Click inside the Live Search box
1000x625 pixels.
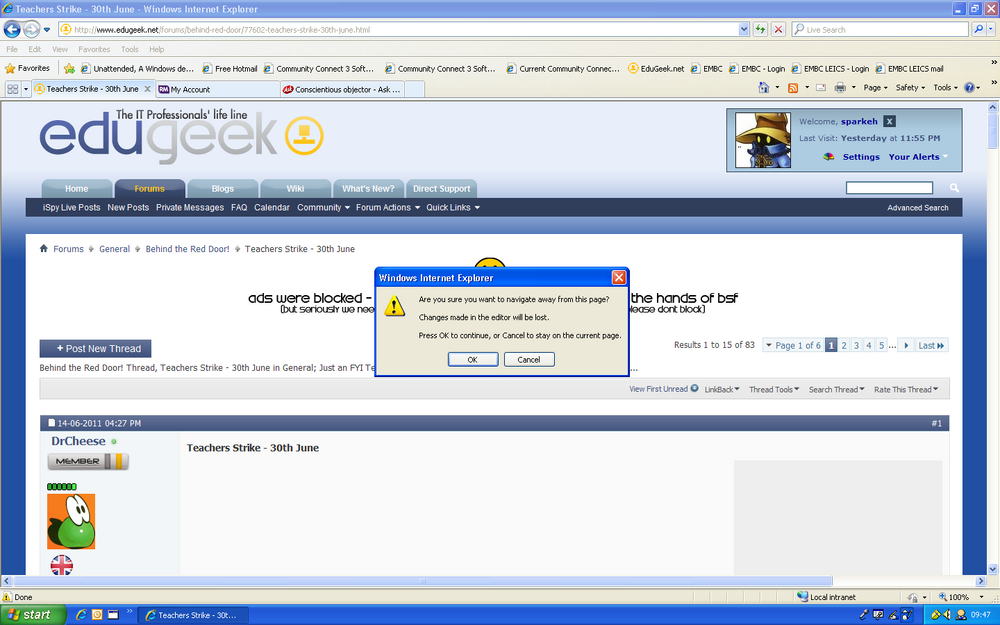click(880, 29)
